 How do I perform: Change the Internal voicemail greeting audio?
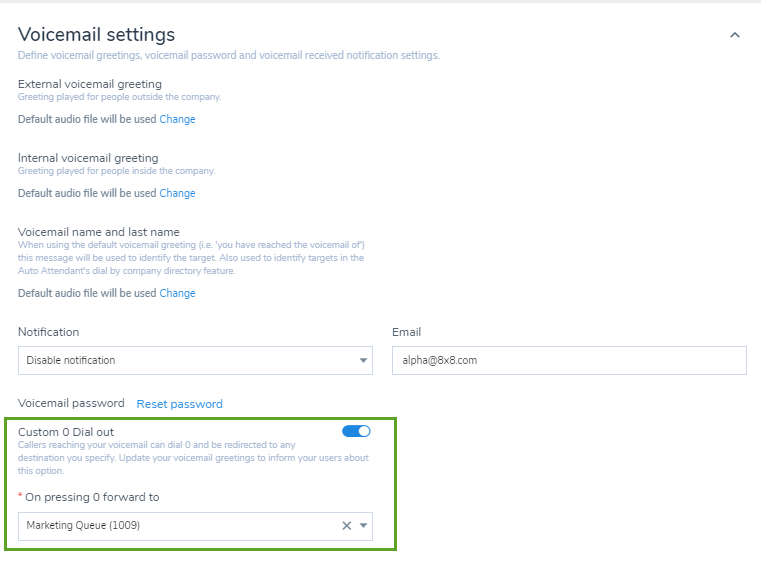177,193
